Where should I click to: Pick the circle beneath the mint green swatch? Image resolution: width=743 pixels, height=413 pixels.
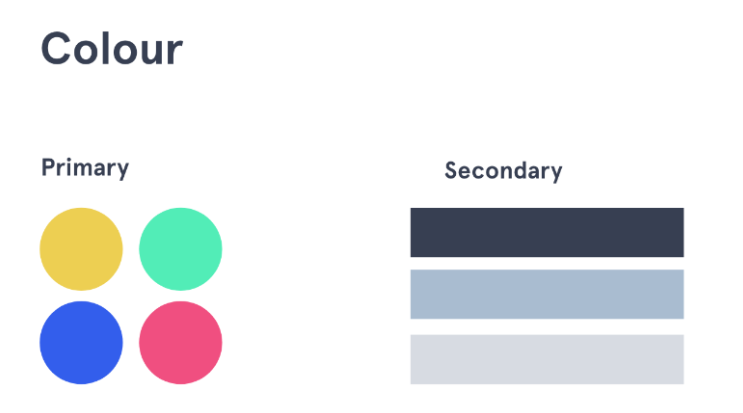click(x=181, y=342)
